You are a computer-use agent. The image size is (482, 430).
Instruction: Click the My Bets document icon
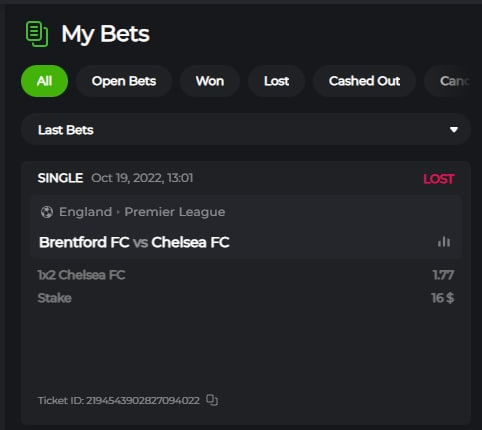[37, 34]
